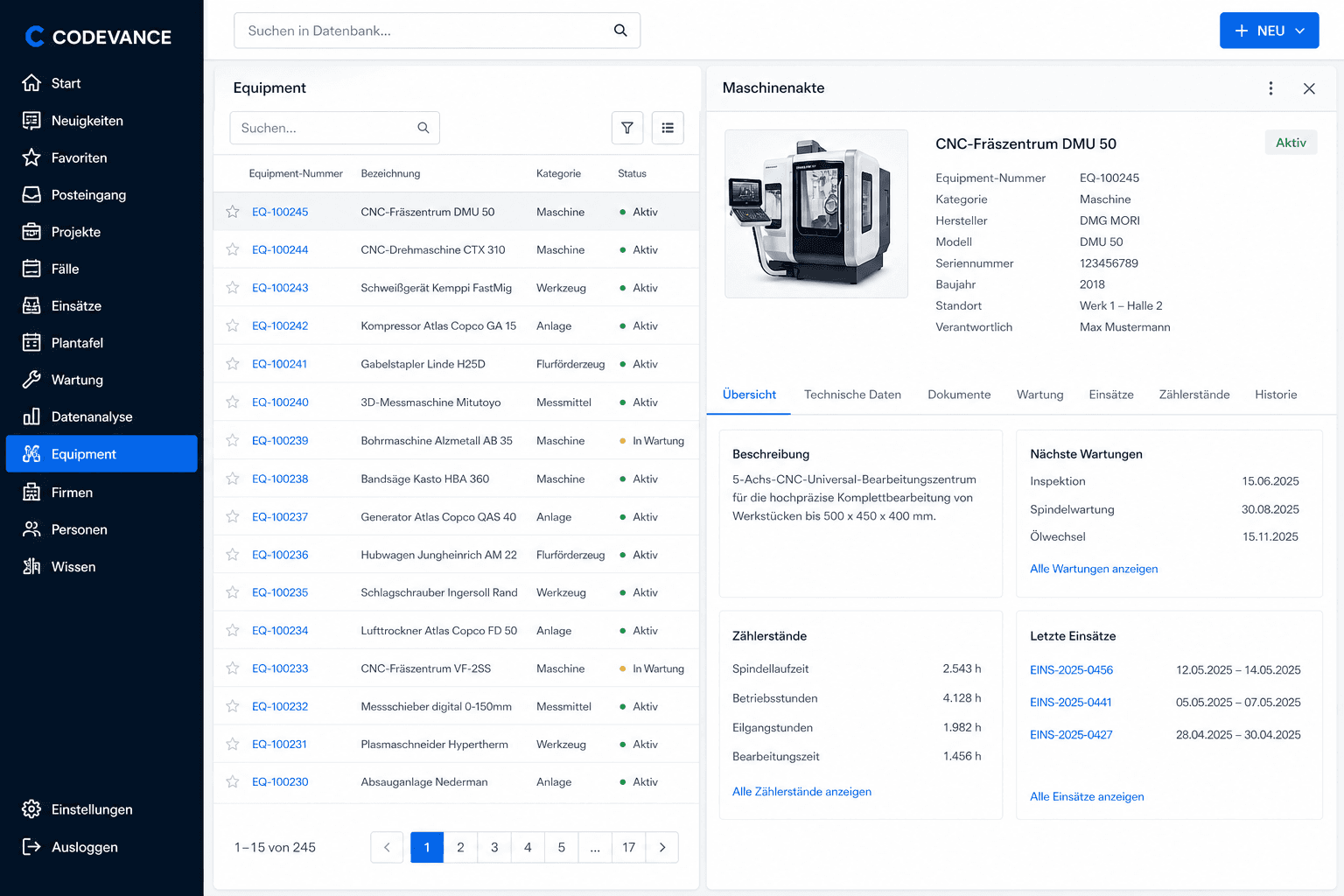Click the pagination ellipsis for more pages
This screenshot has width=1344, height=896.
point(595,847)
